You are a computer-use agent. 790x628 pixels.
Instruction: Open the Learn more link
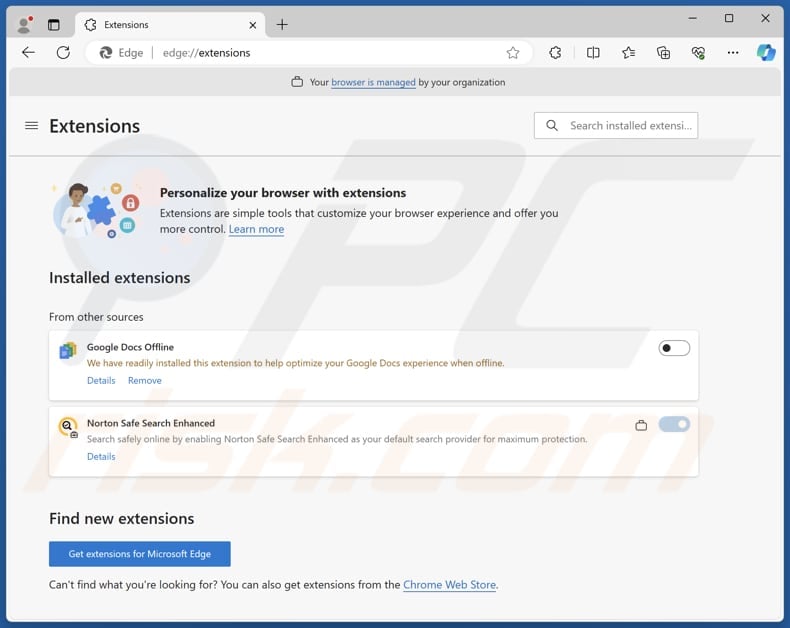pyautogui.click(x=256, y=229)
